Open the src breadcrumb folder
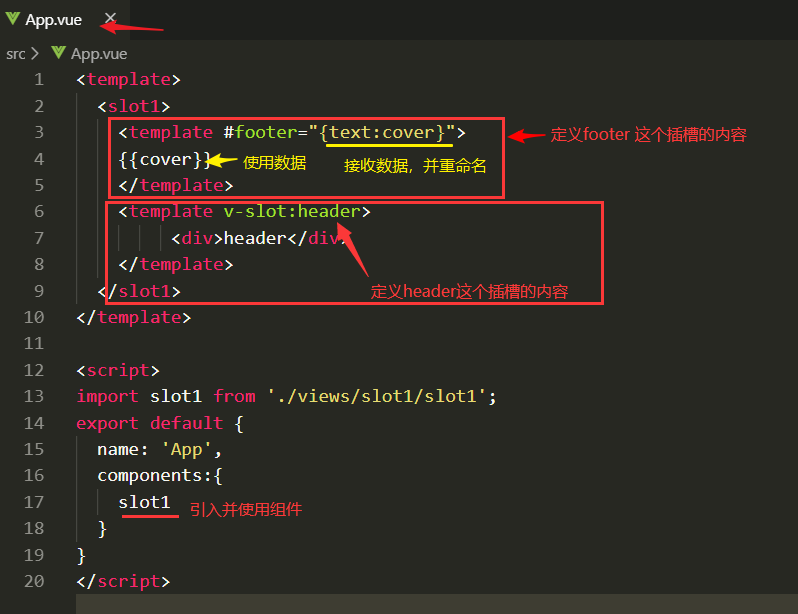Screen dimensions: 798x614 point(16,54)
